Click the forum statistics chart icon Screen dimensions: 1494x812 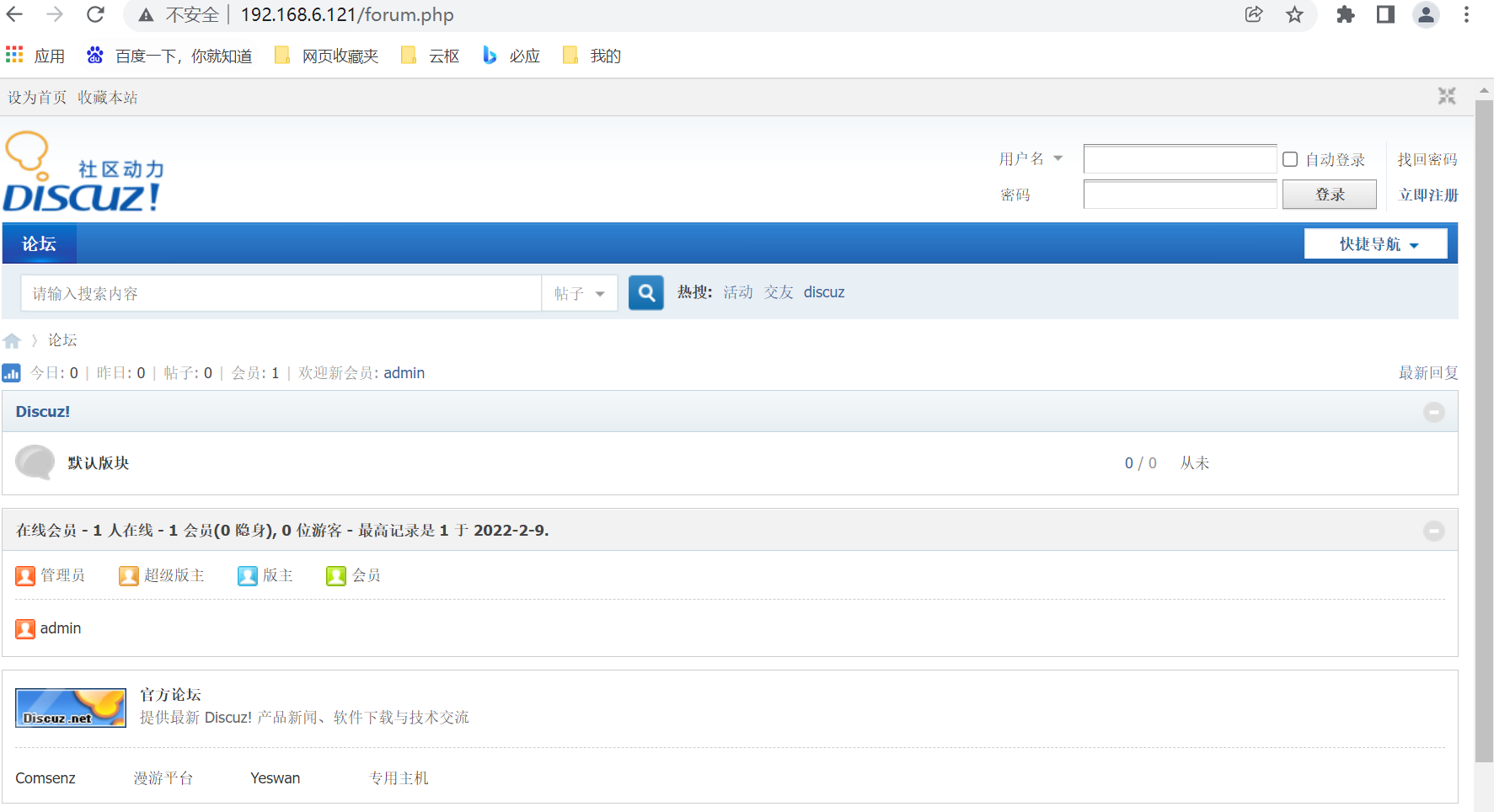[x=12, y=372]
